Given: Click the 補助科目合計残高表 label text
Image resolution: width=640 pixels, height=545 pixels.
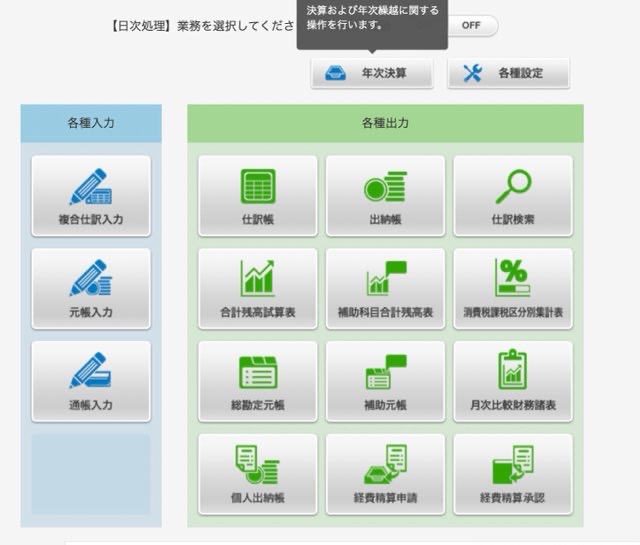Looking at the screenshot, I should coord(385,312).
